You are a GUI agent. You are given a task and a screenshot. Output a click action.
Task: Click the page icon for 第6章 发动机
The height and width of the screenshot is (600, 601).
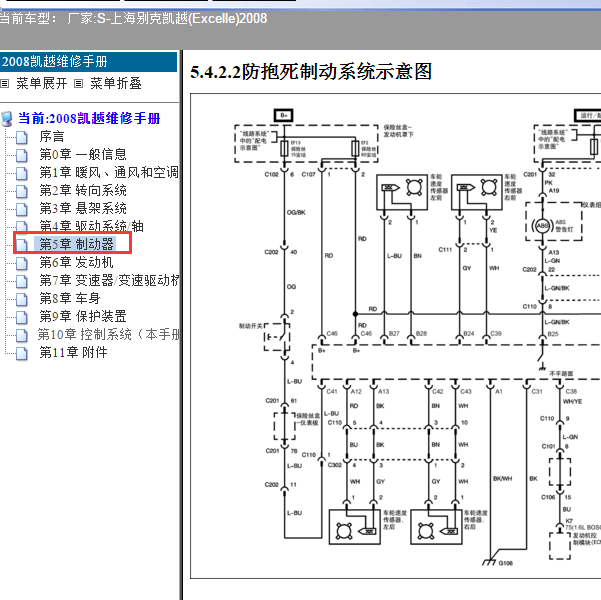(21, 263)
